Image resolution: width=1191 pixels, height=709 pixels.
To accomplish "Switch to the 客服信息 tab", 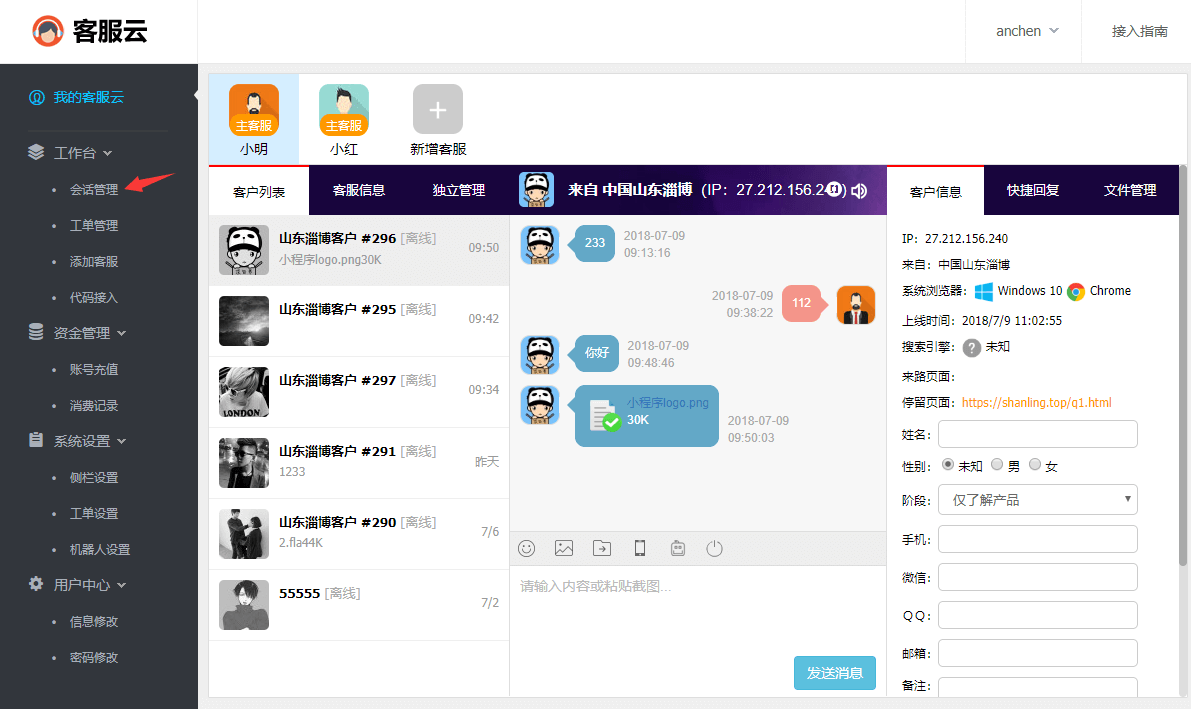I will coord(358,190).
